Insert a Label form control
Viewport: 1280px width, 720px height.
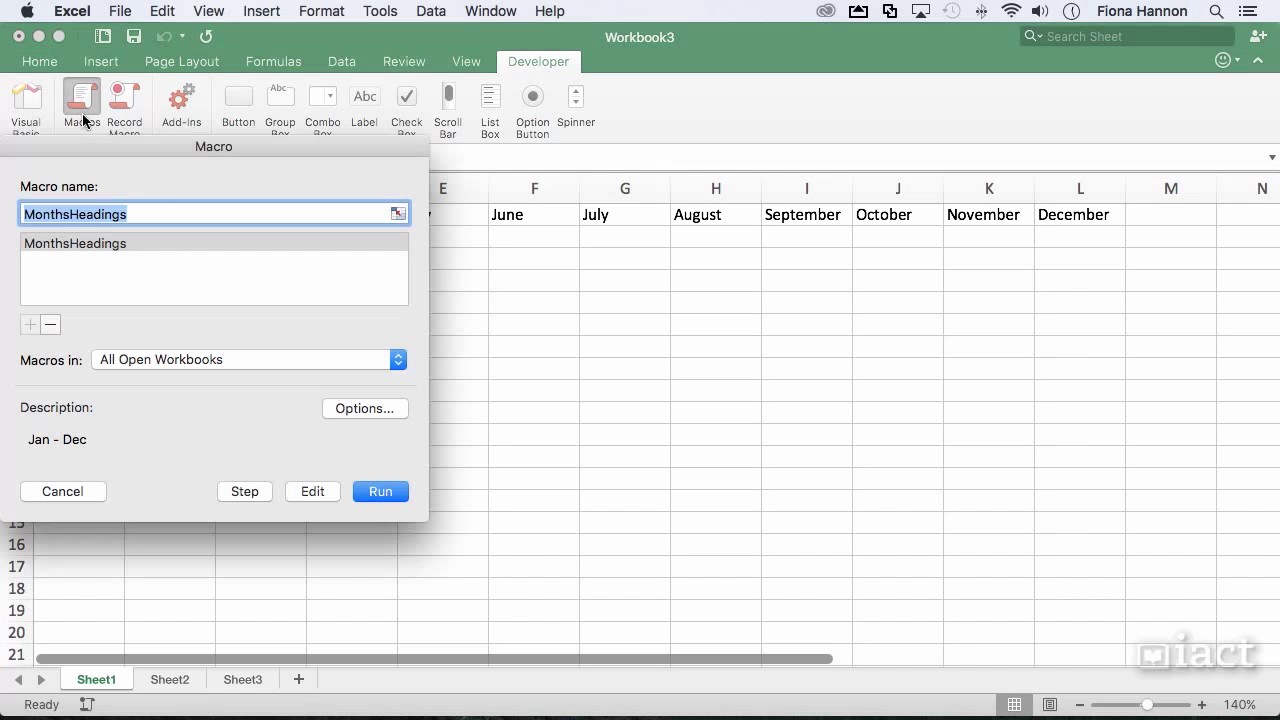pyautogui.click(x=365, y=97)
